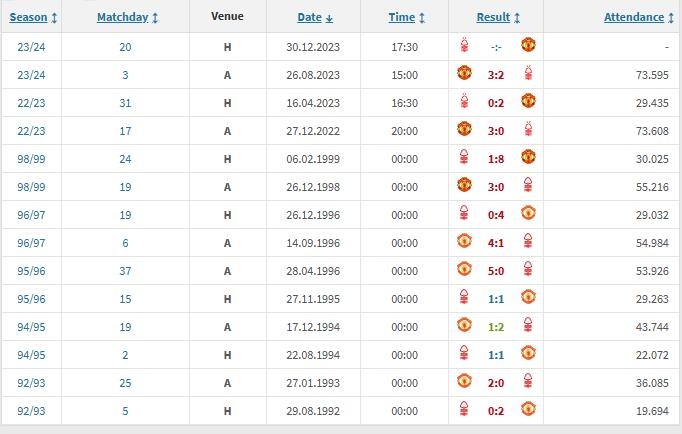Image resolution: width=682 pixels, height=434 pixels.
Task: Sort the table by Season column
Action: click(33, 17)
